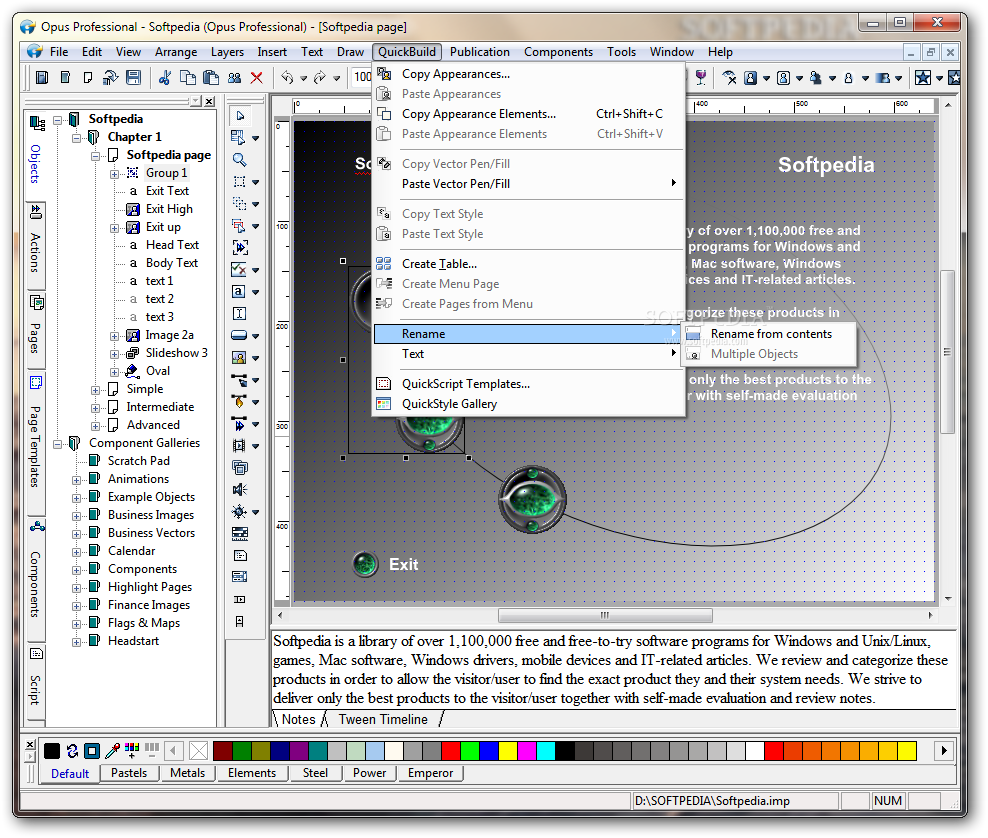This screenshot has height=838, width=988.
Task: Click the Find binoculars toolbar icon
Action: [x=234, y=77]
